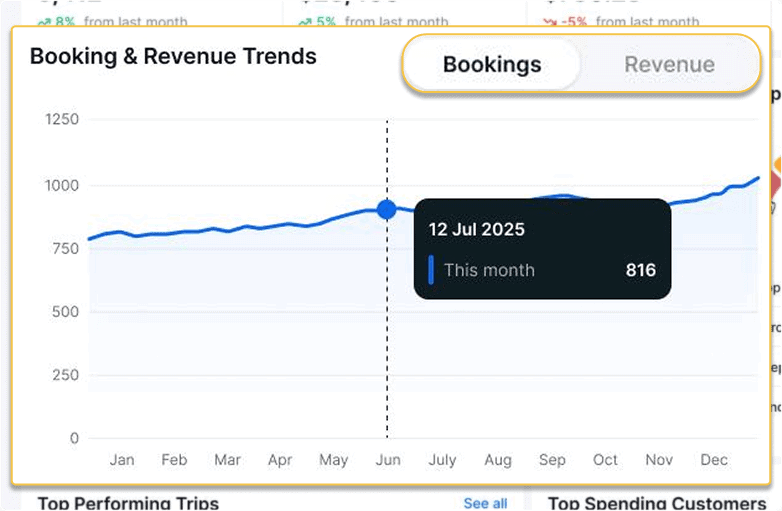Click the Feb axis label
Viewport: 782px width, 511px height.
pyautogui.click(x=174, y=460)
